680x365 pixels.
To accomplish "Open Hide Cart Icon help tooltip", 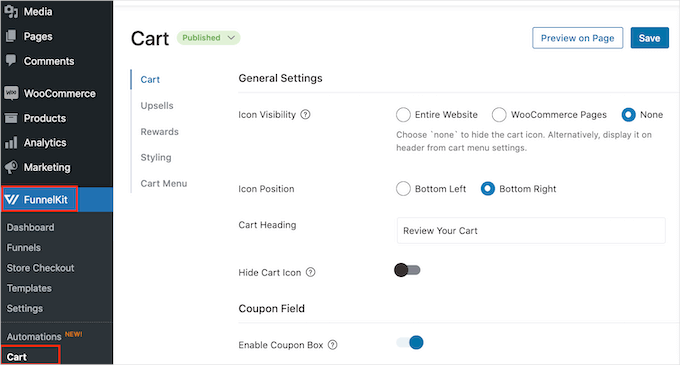I will click(x=311, y=272).
